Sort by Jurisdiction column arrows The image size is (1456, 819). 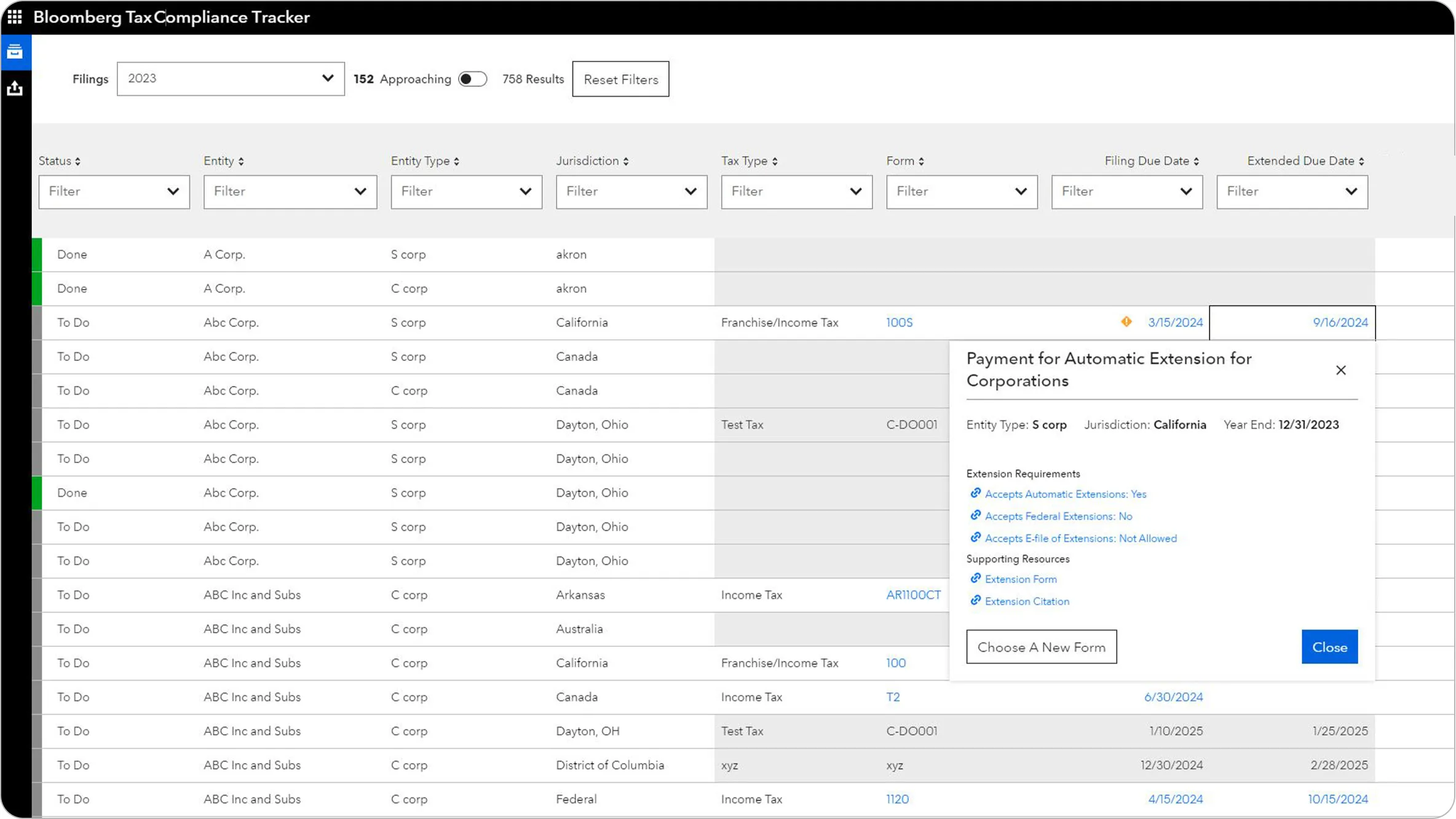tap(626, 161)
